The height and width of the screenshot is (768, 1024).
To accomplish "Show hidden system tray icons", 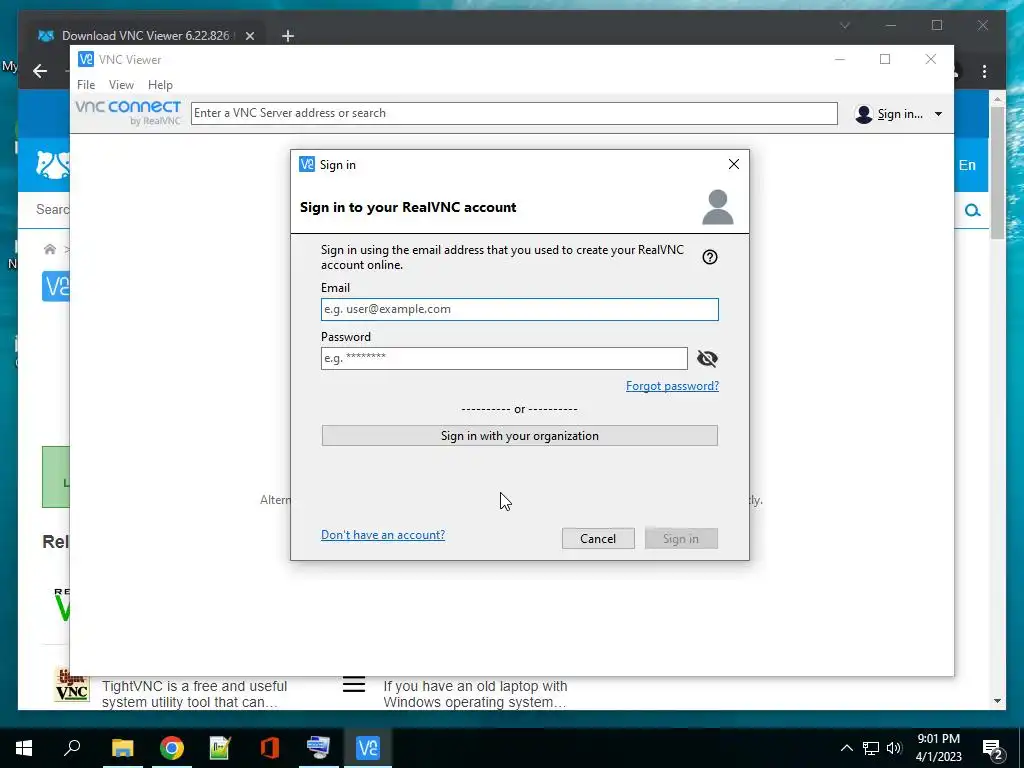I will [846, 748].
